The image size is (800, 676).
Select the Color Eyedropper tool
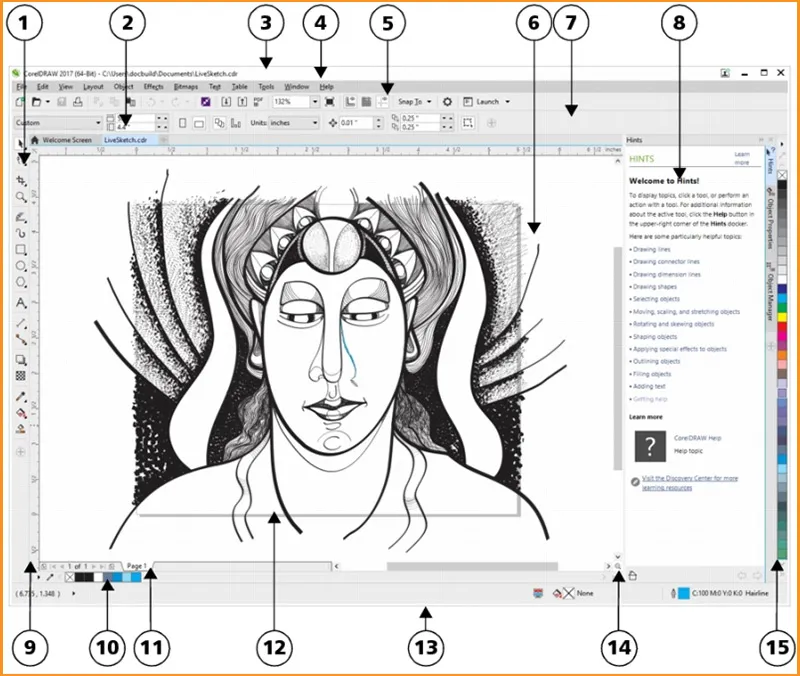(21, 396)
